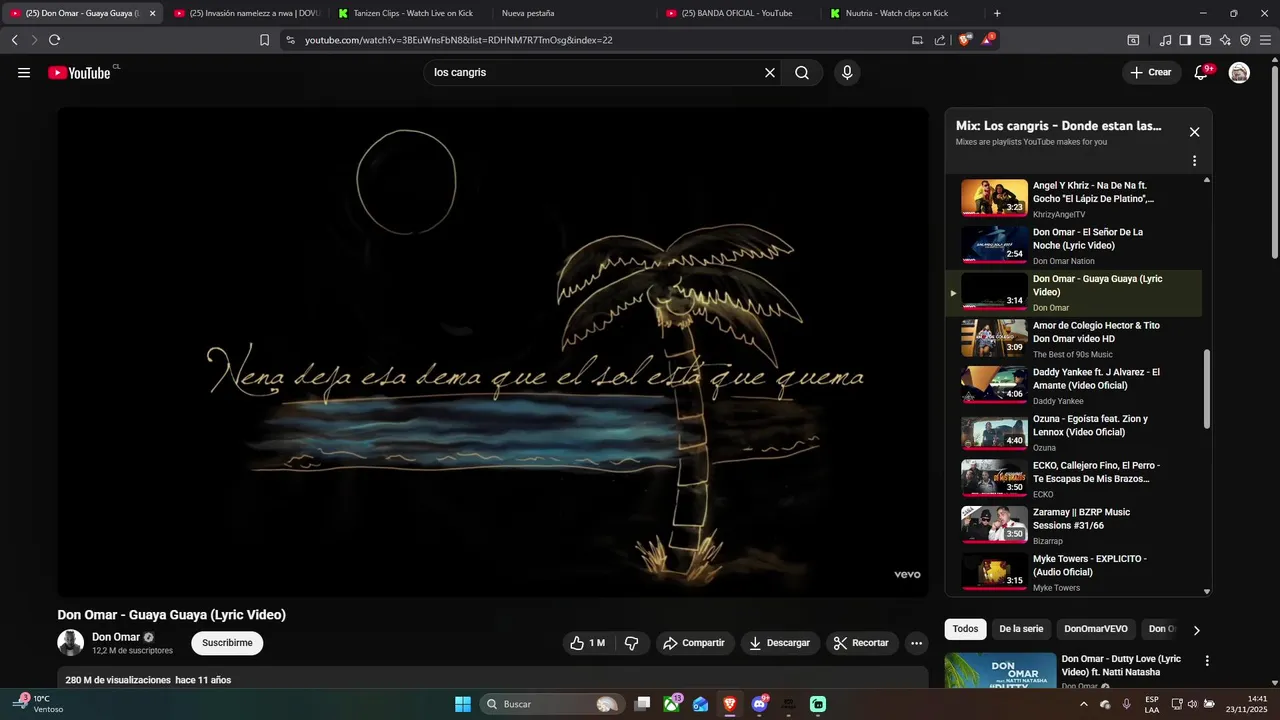Open the Brave Wallet icon
This screenshot has height=720, width=1280.
1205,40
